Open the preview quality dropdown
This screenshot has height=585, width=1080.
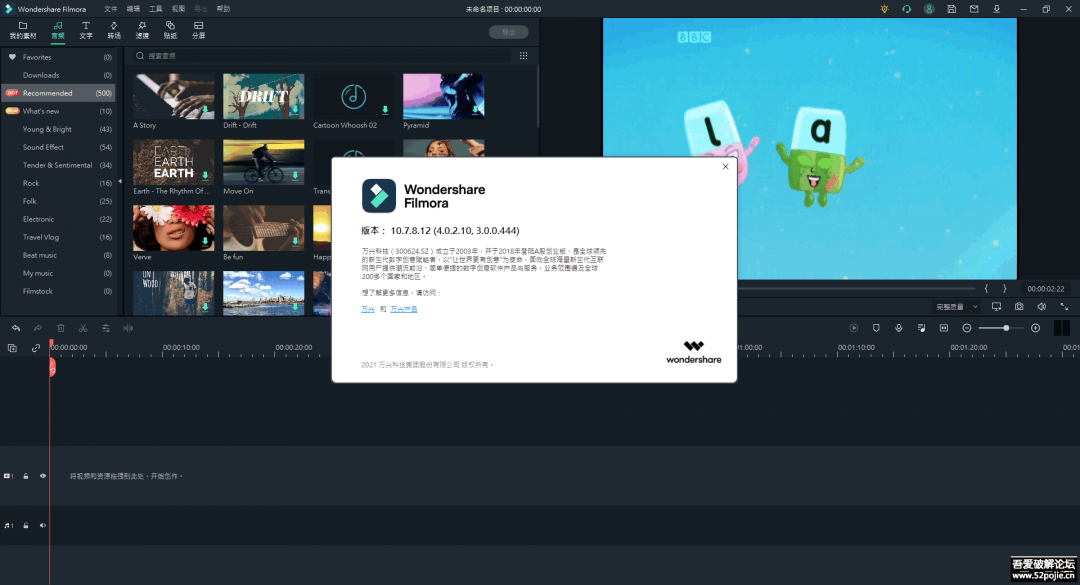[x=957, y=307]
